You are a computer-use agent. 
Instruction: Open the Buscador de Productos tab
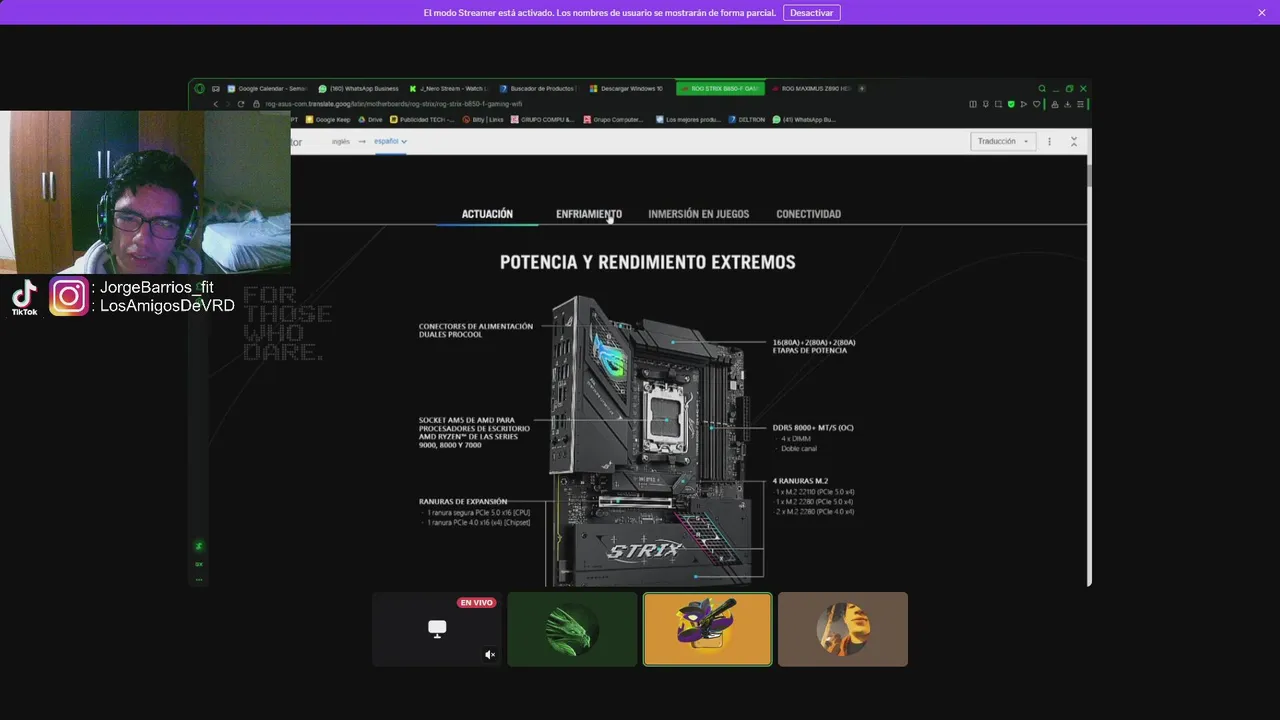coord(540,88)
